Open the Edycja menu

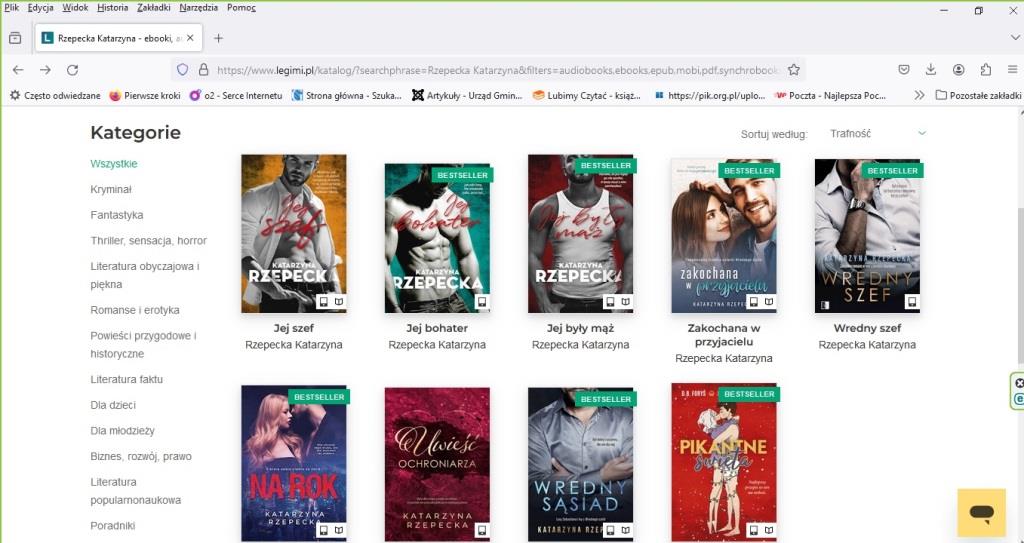point(40,8)
